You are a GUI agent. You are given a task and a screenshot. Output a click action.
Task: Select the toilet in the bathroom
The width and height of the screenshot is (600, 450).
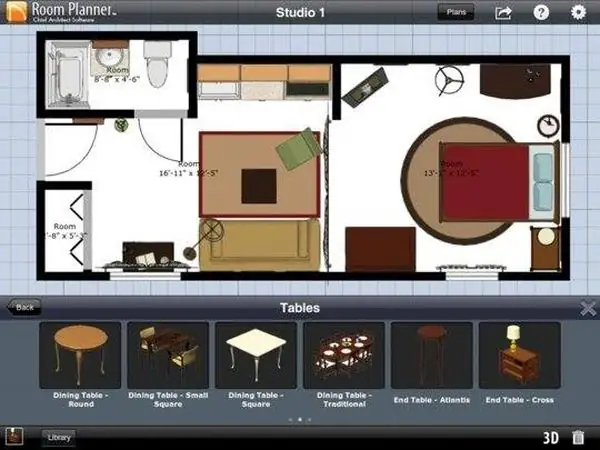coord(157,64)
